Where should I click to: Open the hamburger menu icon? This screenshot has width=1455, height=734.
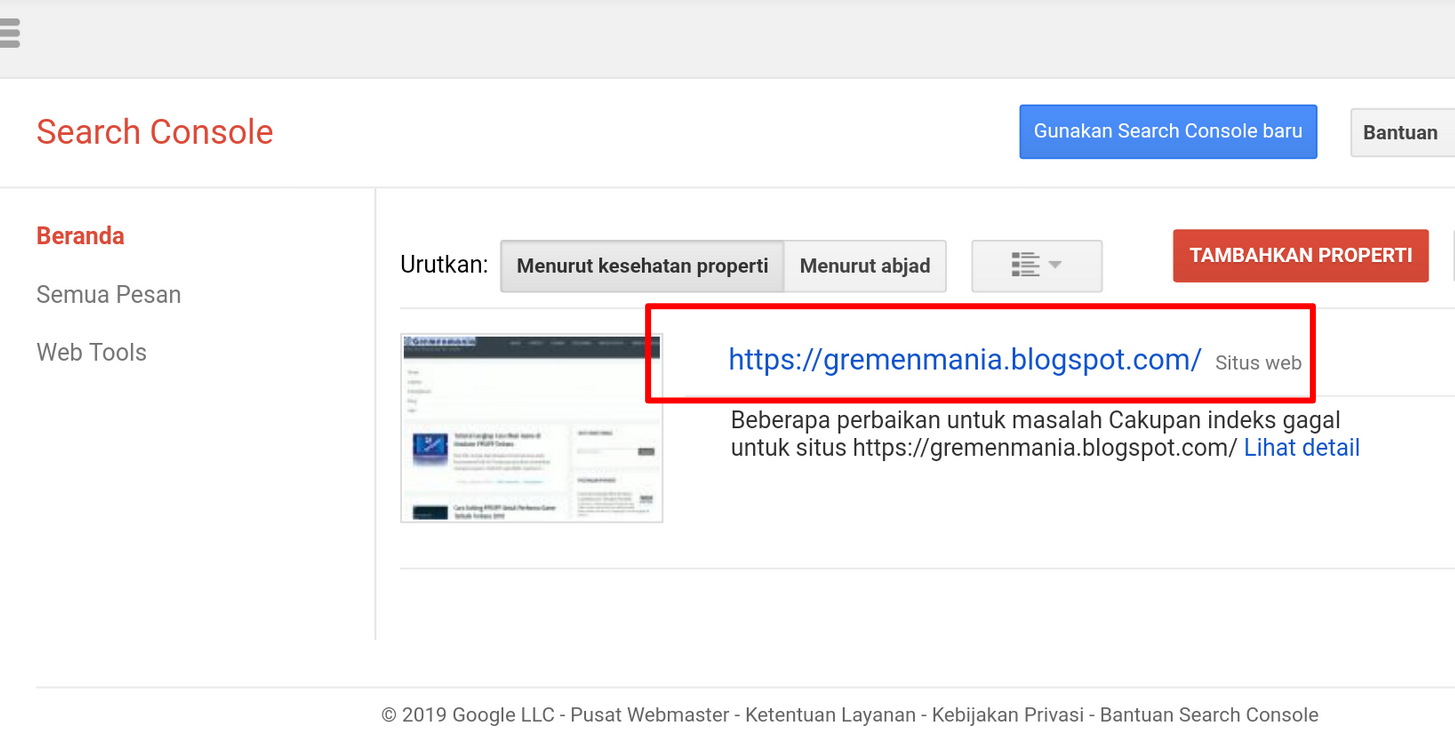pyautogui.click(x=9, y=33)
